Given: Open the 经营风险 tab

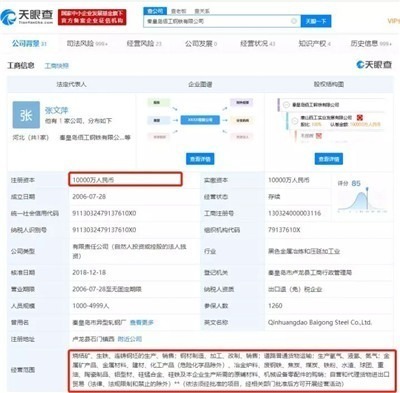Looking at the screenshot, I should point(144,44).
